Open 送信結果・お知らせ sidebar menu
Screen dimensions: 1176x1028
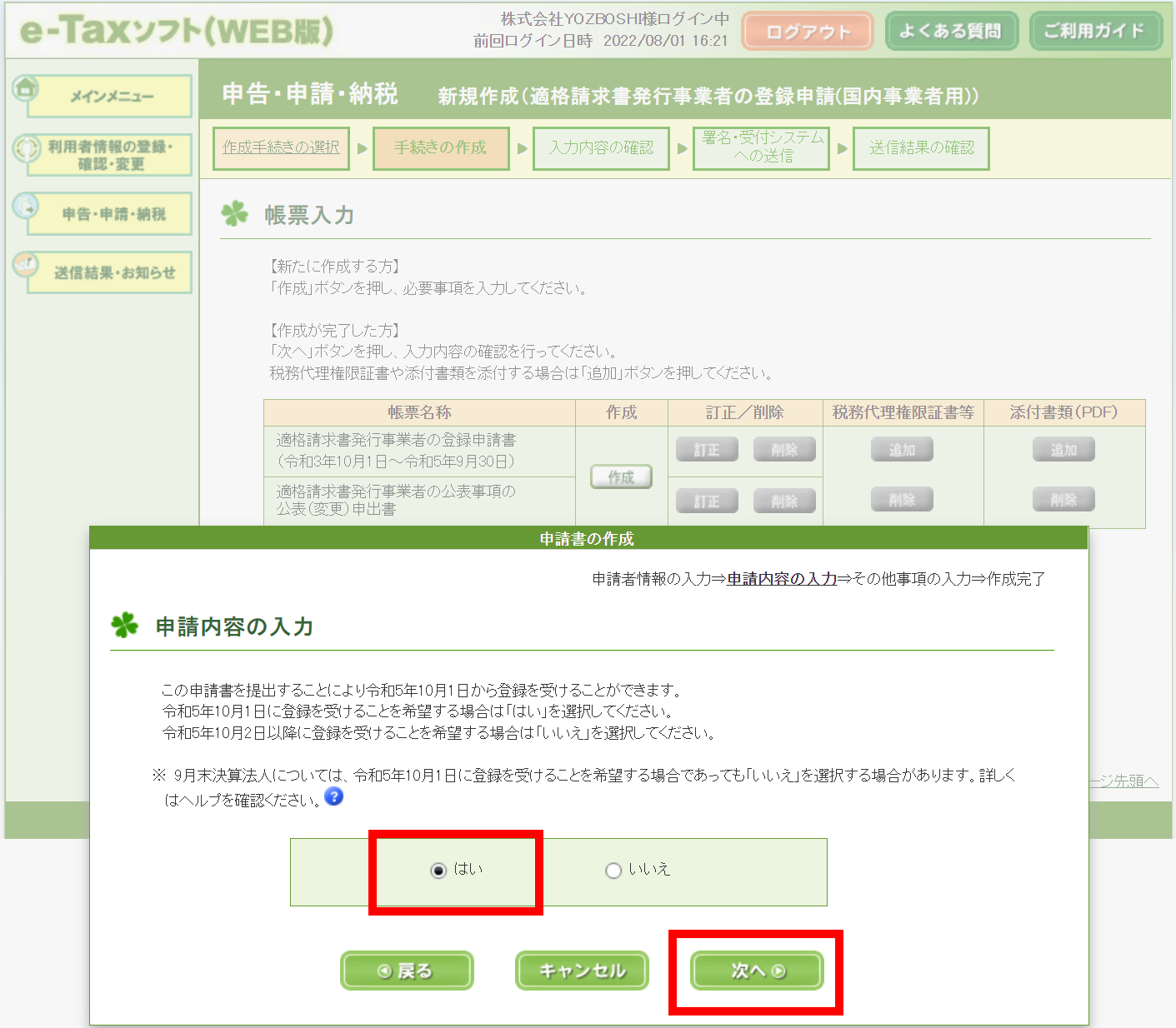(110, 272)
